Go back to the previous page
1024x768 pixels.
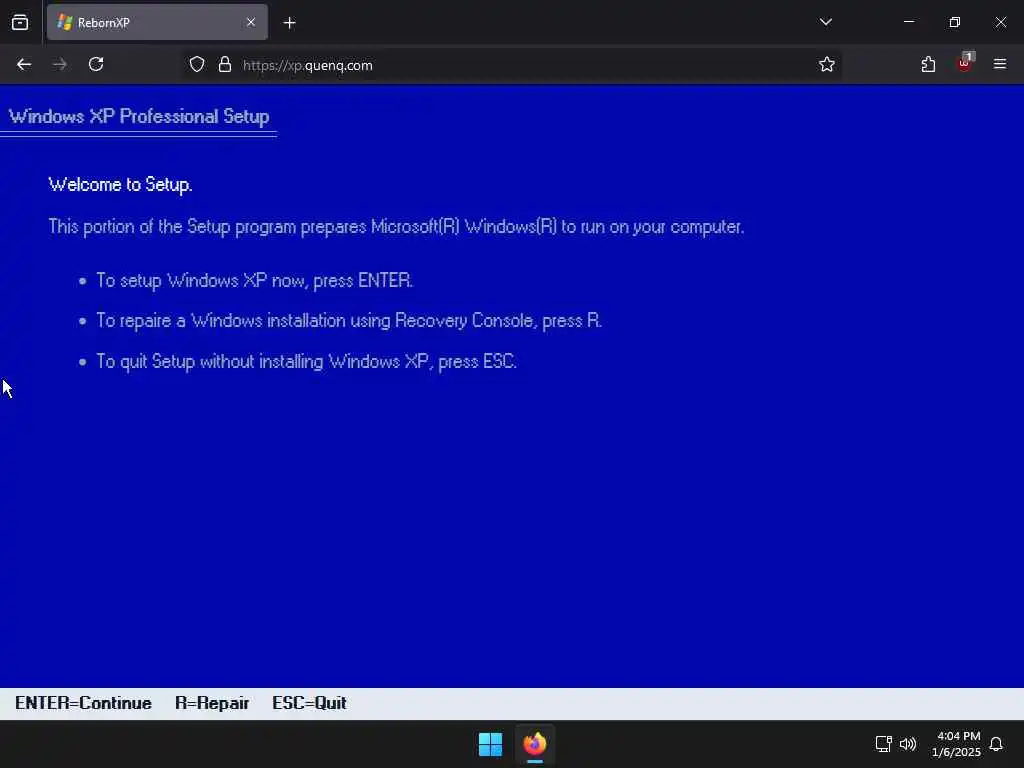(x=24, y=64)
